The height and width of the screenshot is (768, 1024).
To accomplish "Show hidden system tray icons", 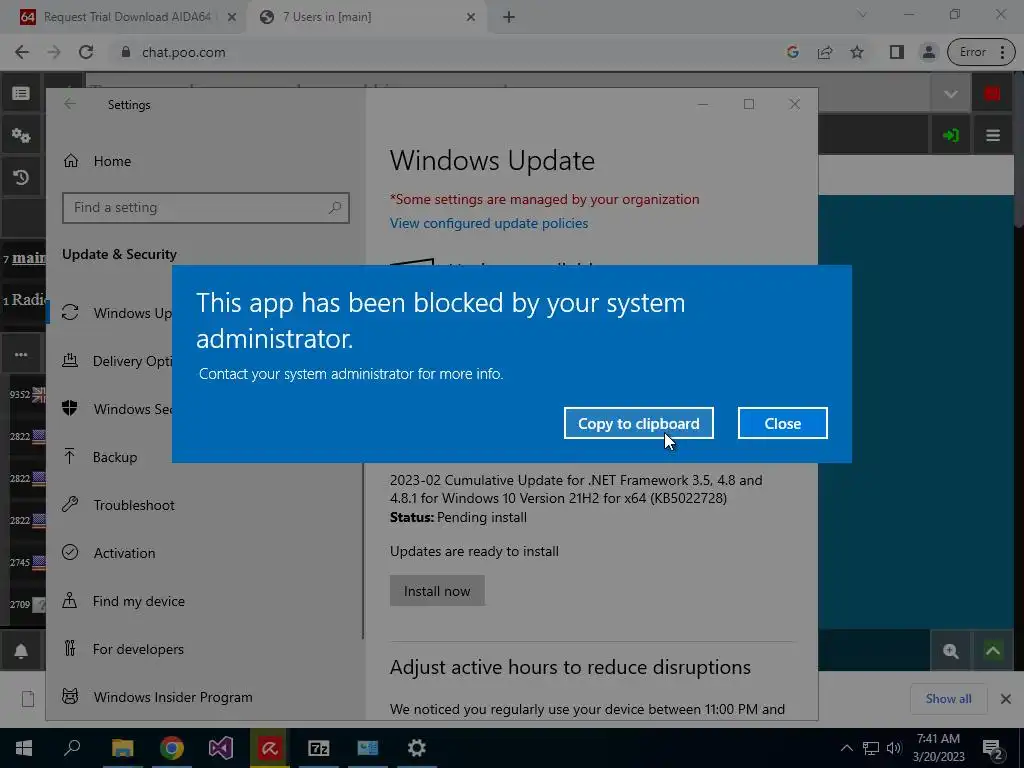I will (846, 748).
